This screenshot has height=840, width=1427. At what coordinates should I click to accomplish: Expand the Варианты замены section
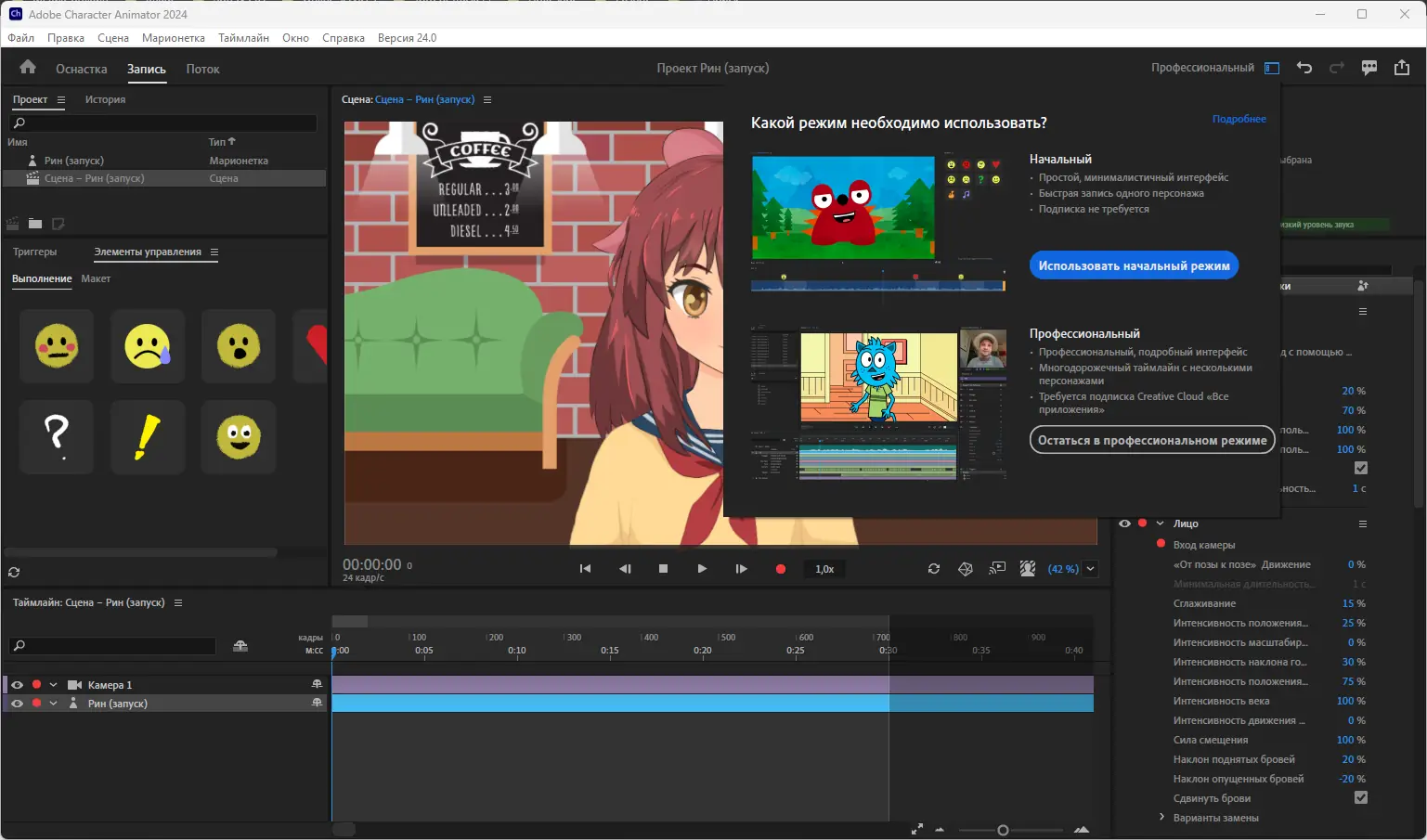point(1161,818)
